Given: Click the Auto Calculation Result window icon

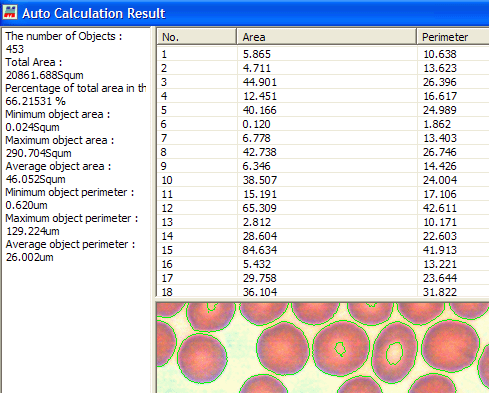Looking at the screenshot, I should (x=10, y=12).
